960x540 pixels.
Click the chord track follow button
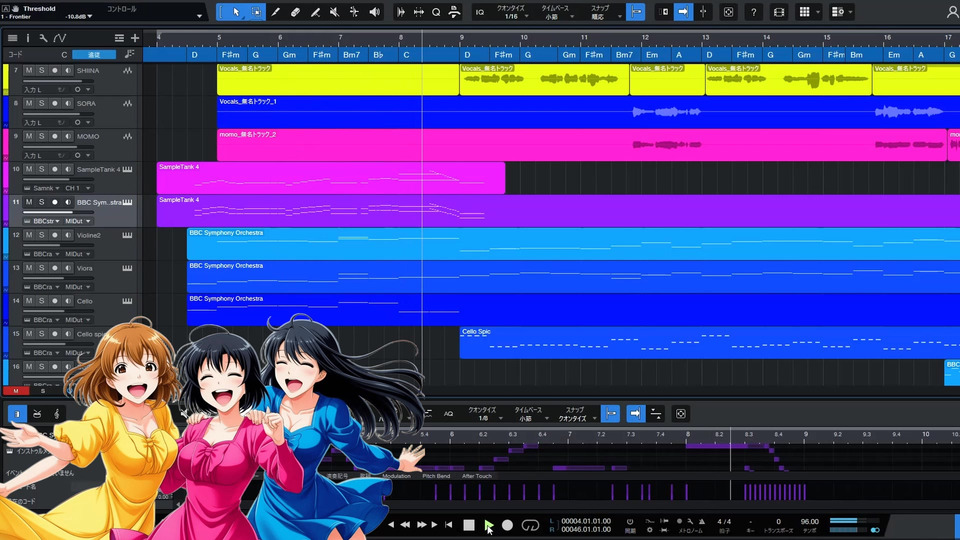point(94,54)
